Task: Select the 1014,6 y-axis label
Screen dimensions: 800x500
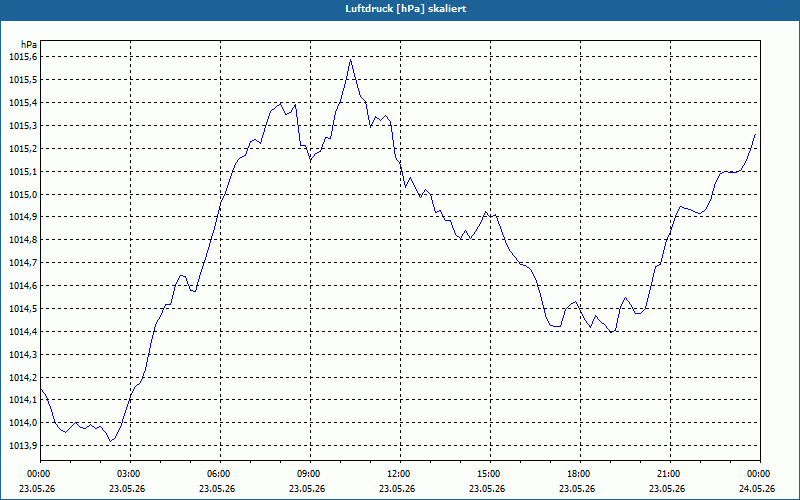Action: click(x=23, y=286)
